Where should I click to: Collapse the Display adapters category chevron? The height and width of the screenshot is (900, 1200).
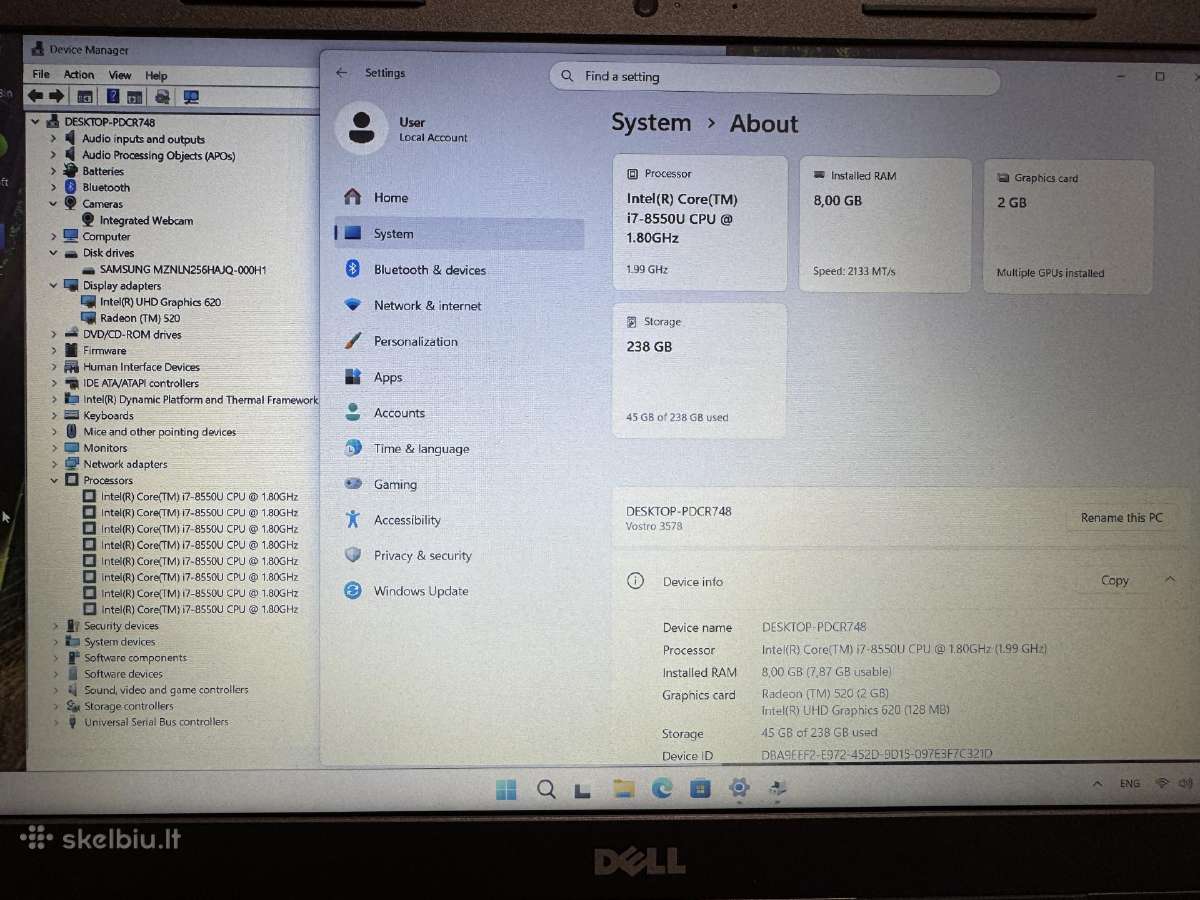(54, 285)
